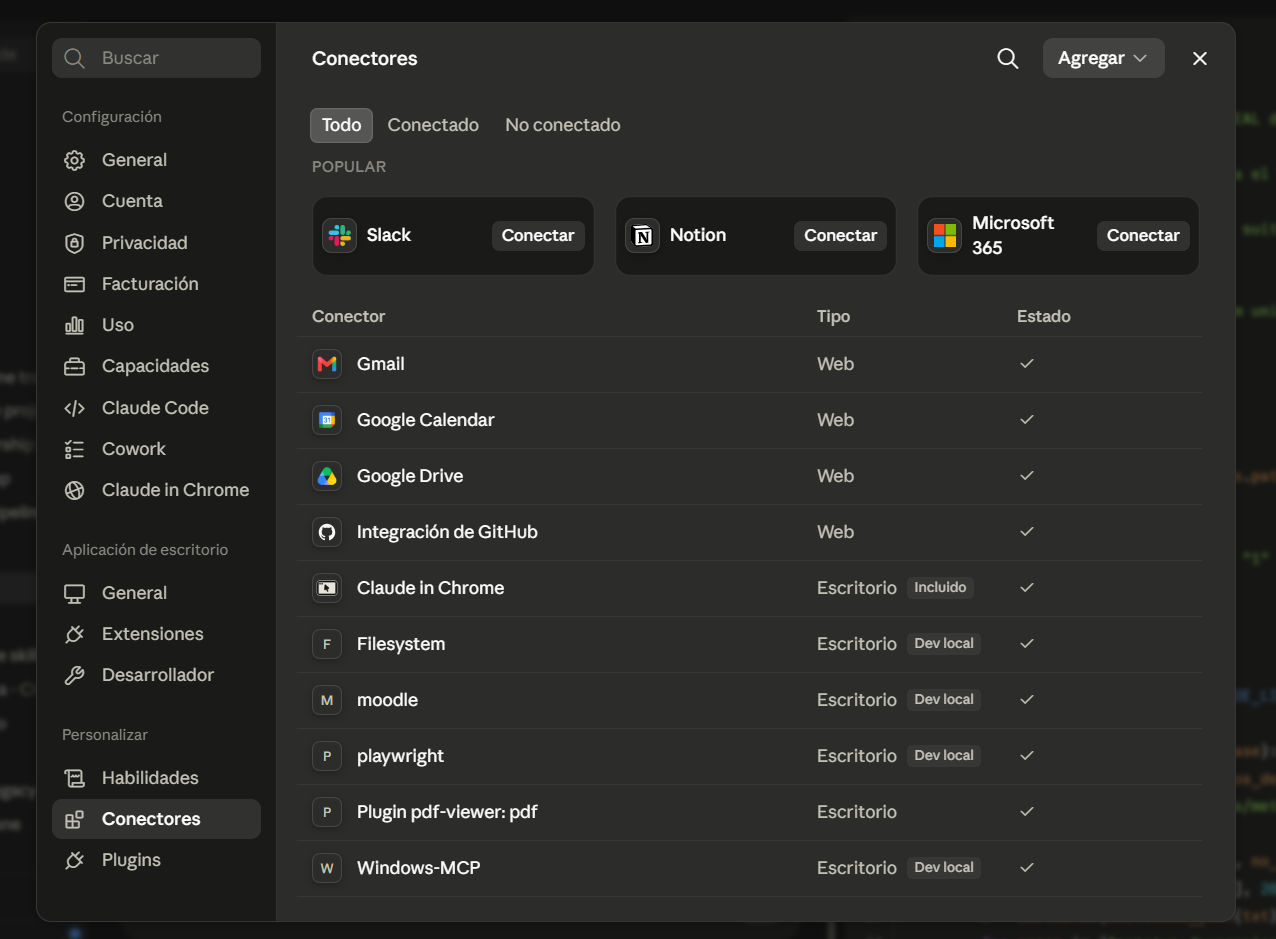Screen dimensions: 1276x939
Task: Click Conectar on the Slack card
Action: pos(538,235)
